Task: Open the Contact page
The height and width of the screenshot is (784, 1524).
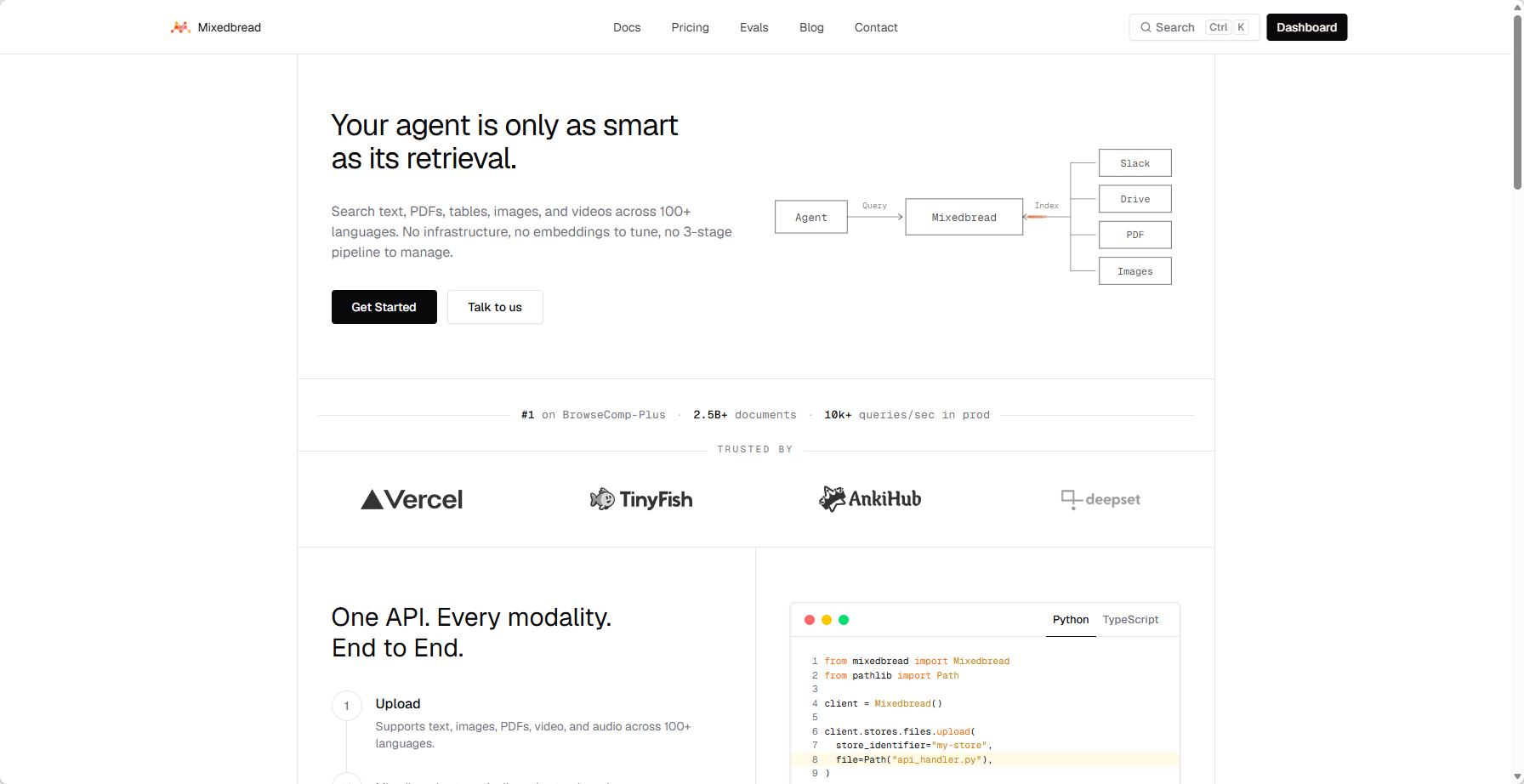Action: pyautogui.click(x=876, y=27)
